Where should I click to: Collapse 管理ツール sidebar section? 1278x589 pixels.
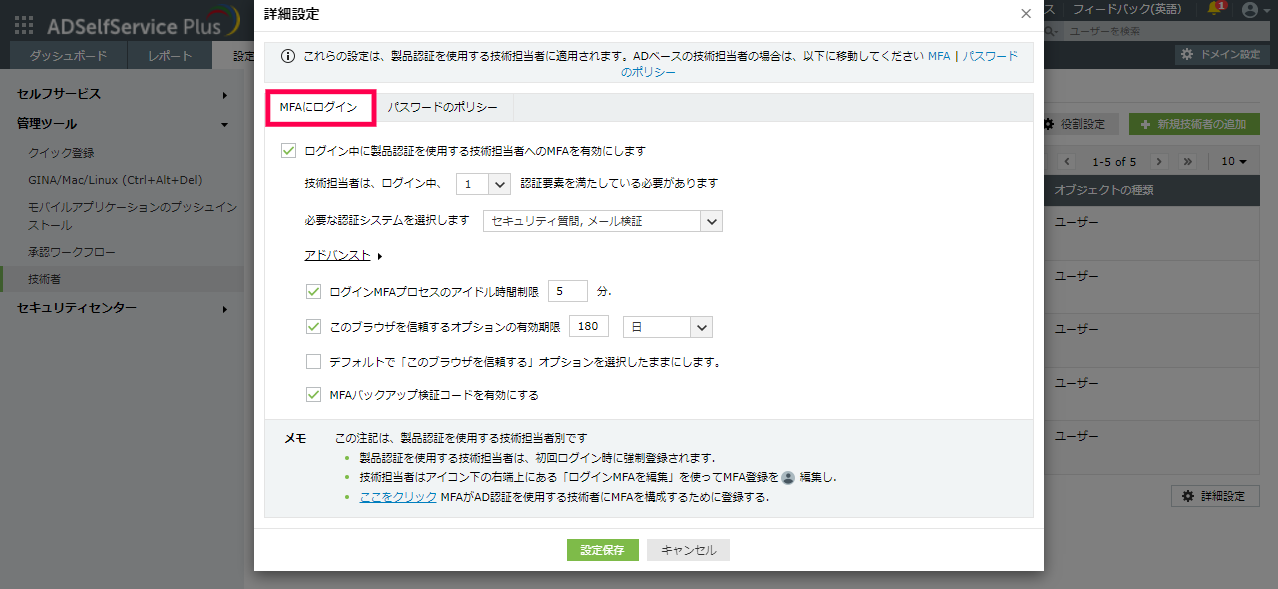point(122,124)
